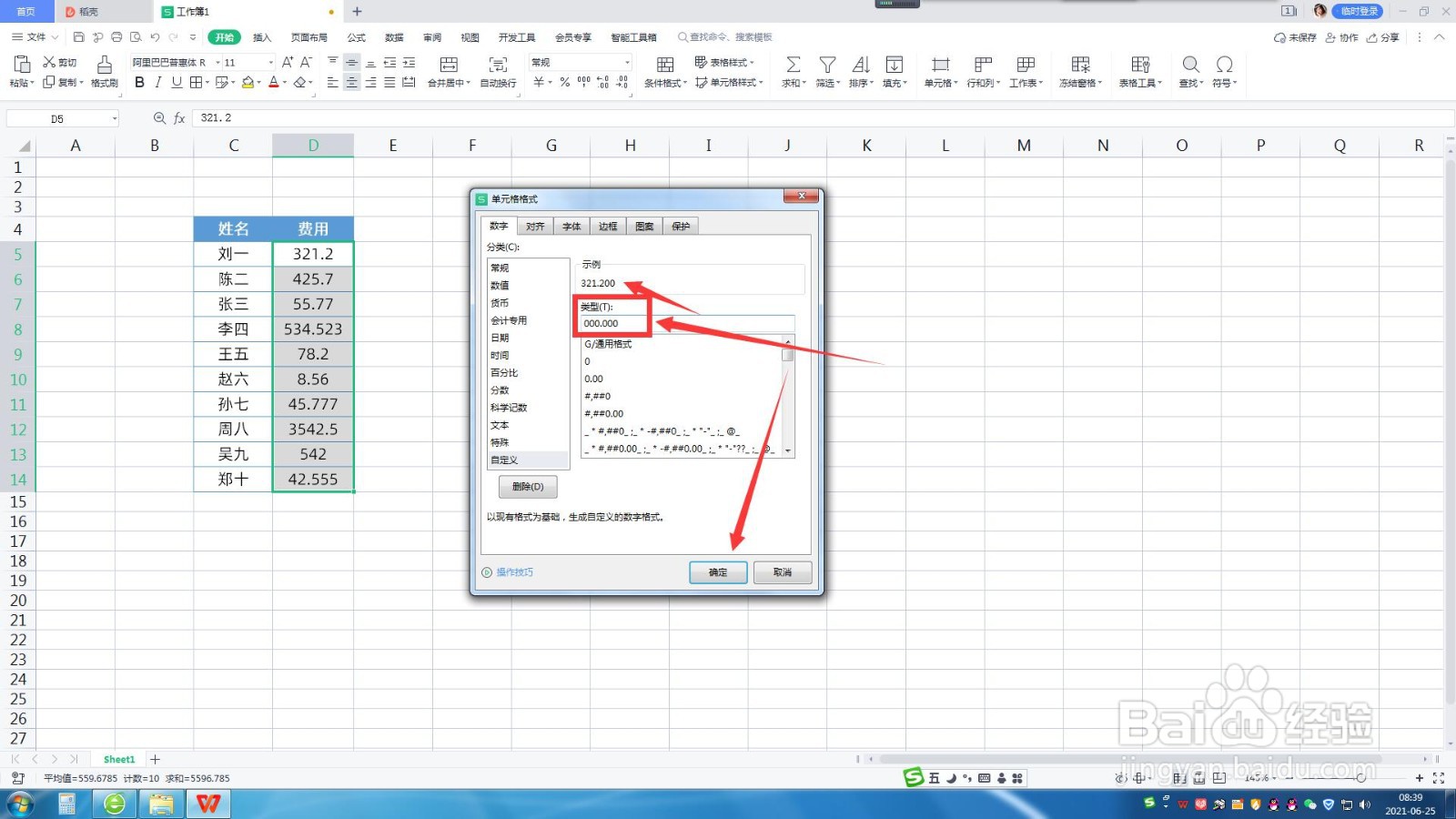Click the Table Tools (表格工具) icon
This screenshot has width=1456, height=819.
(x=1140, y=64)
